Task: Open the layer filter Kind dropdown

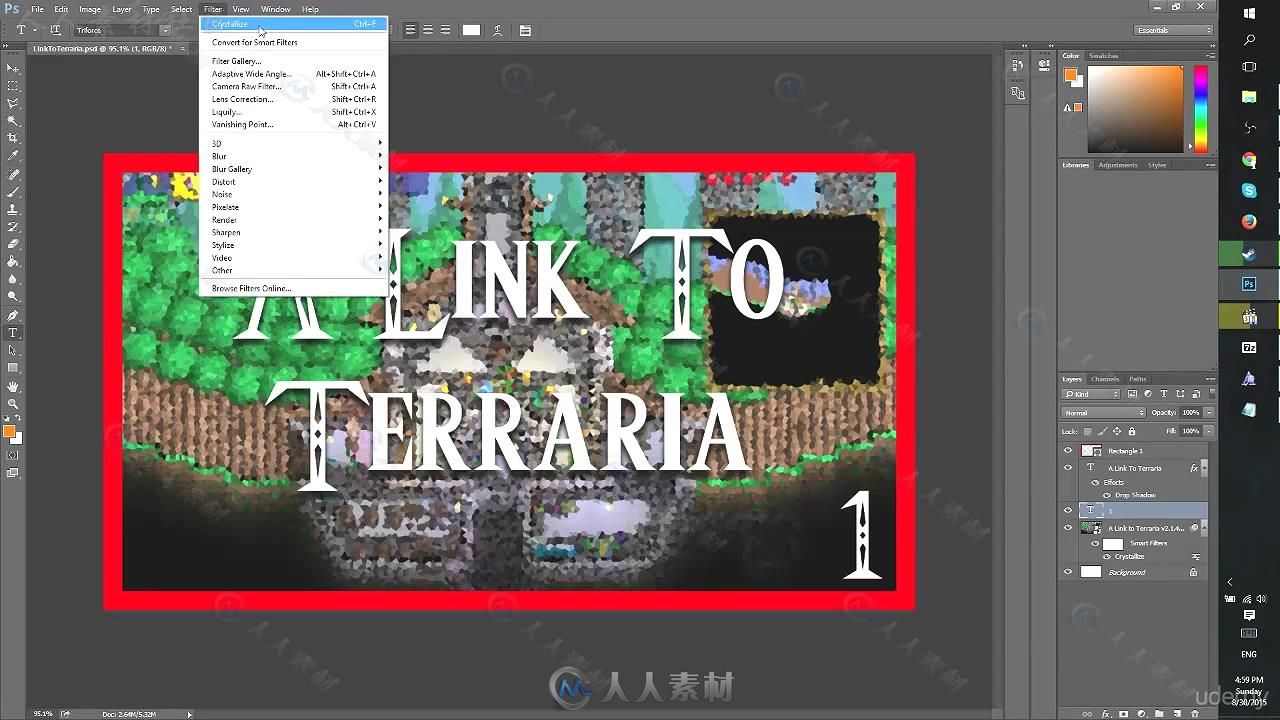Action: tap(1092, 394)
